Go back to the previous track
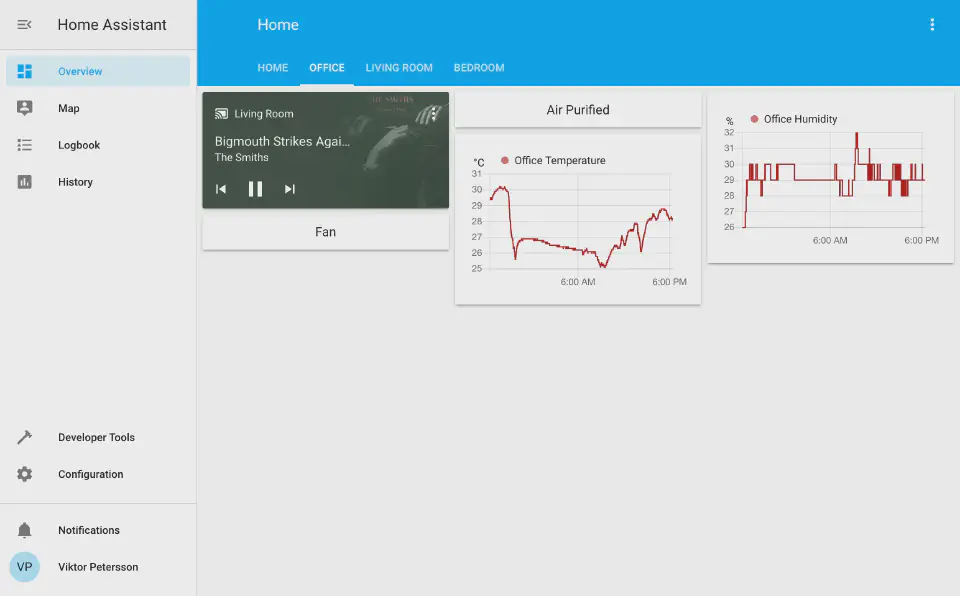This screenshot has width=960, height=596. pos(221,189)
